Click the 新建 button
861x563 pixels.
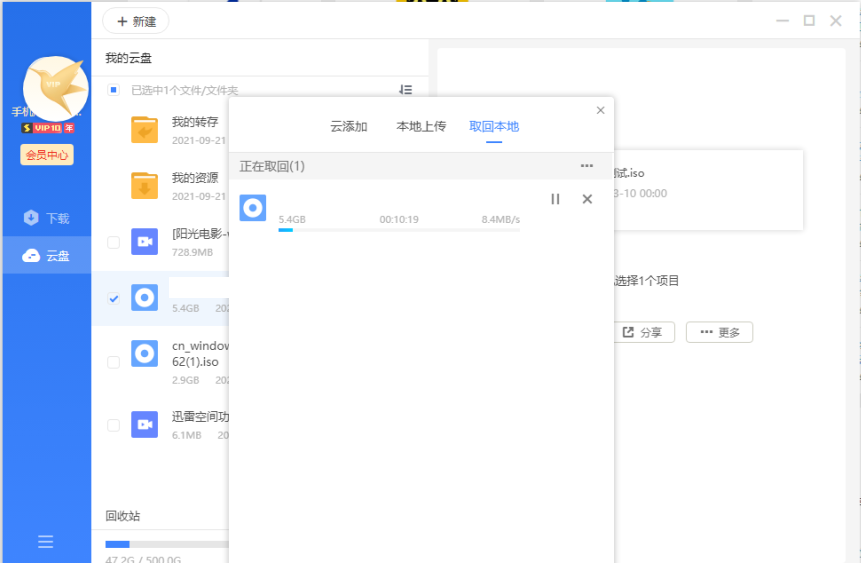coord(136,21)
